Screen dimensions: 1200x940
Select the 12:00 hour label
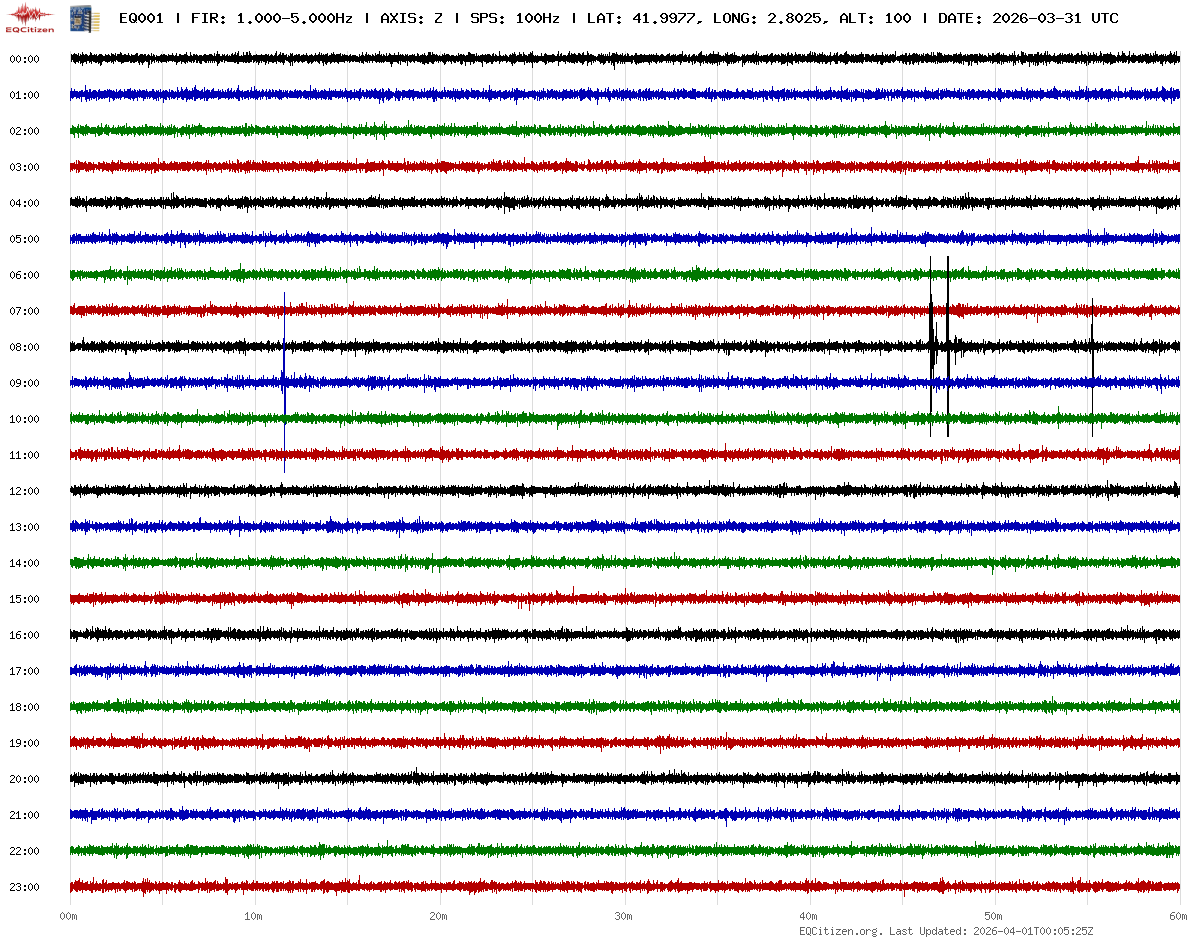click(24, 491)
